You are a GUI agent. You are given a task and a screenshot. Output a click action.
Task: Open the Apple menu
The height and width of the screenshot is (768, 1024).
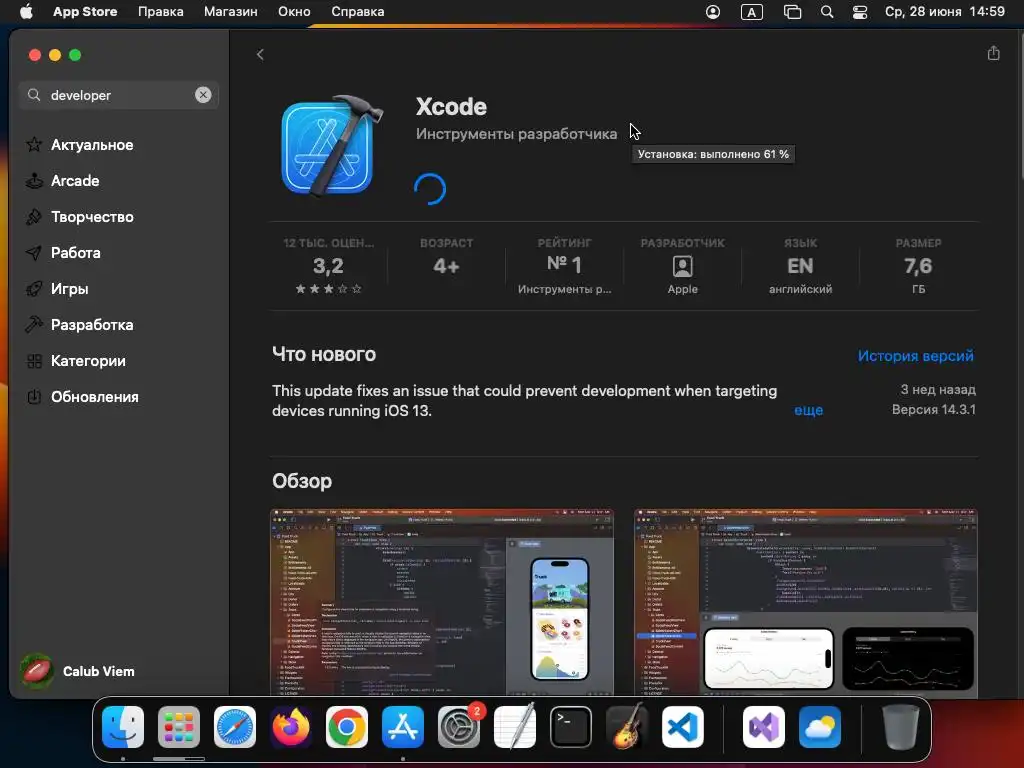tap(26, 12)
